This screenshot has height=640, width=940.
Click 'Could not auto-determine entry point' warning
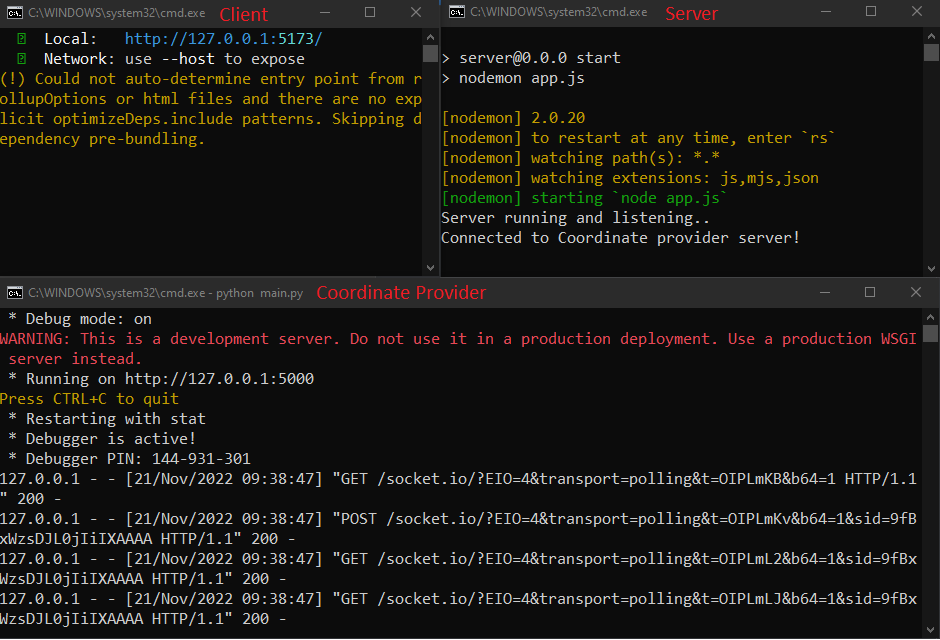click(211, 79)
